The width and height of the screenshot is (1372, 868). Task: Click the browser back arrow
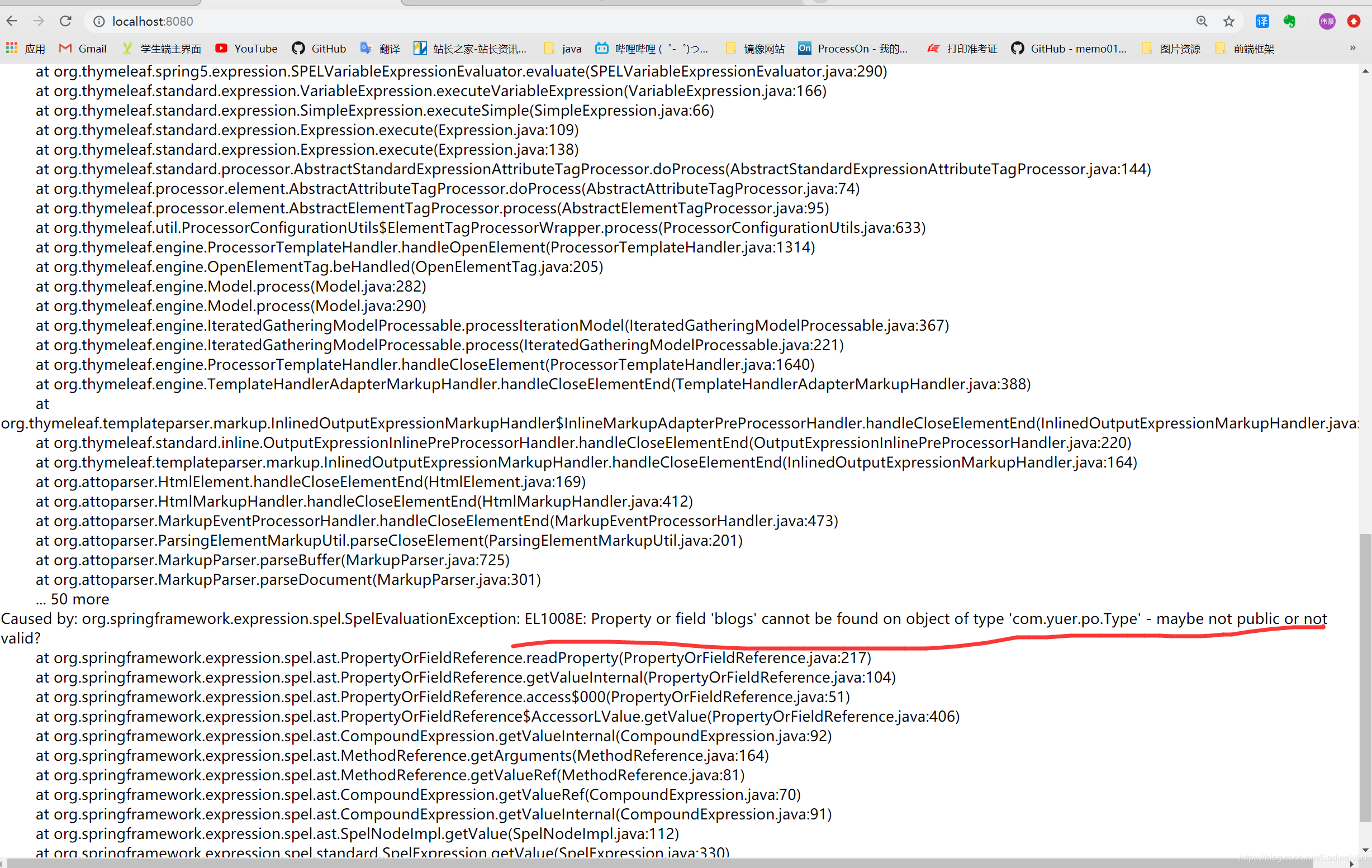coord(12,21)
